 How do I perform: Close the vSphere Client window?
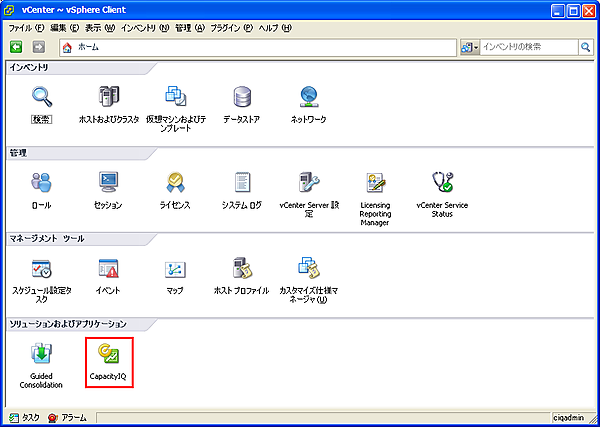(x=588, y=11)
